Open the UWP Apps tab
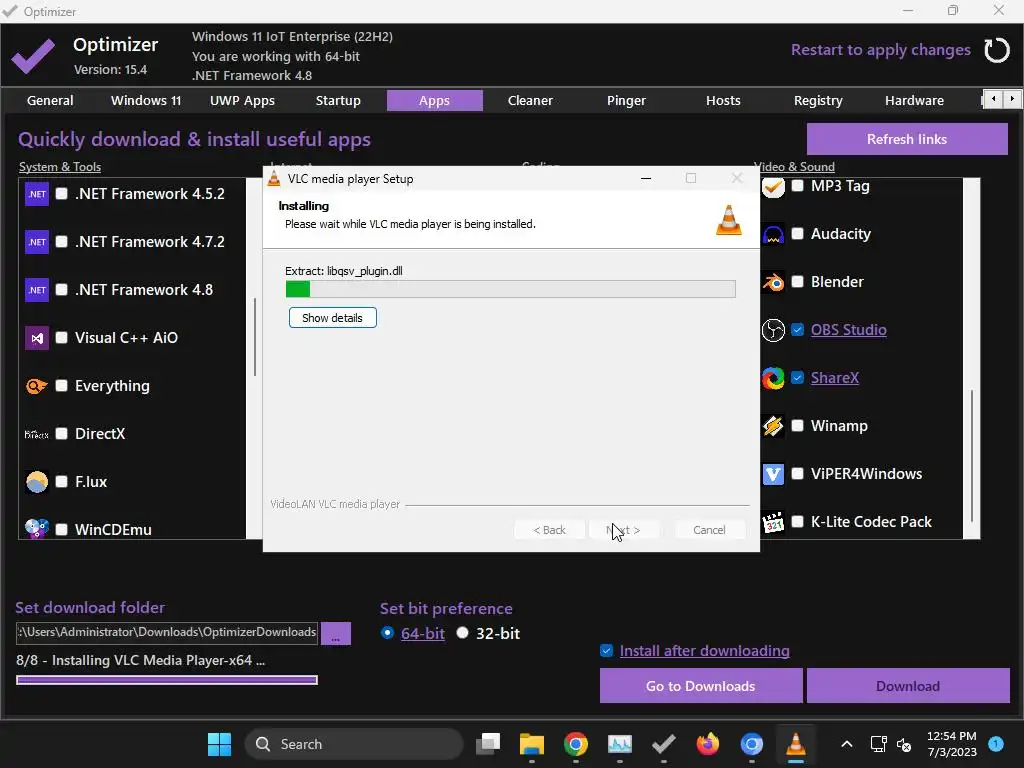Image resolution: width=1024 pixels, height=768 pixels. click(242, 101)
